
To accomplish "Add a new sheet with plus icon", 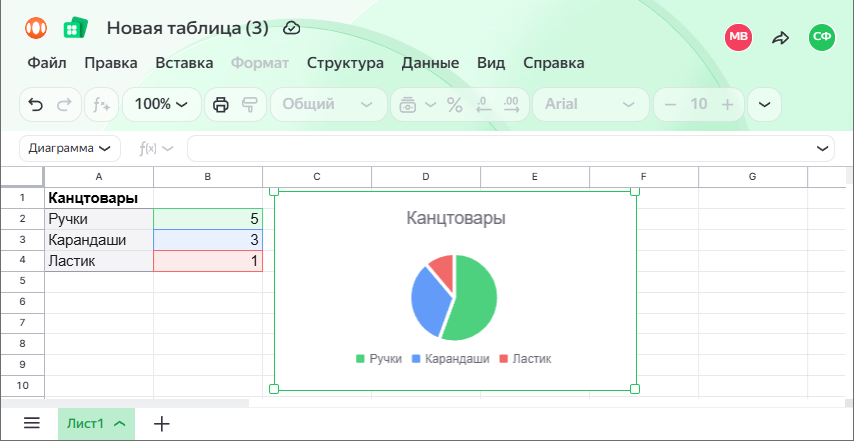I will tap(162, 423).
